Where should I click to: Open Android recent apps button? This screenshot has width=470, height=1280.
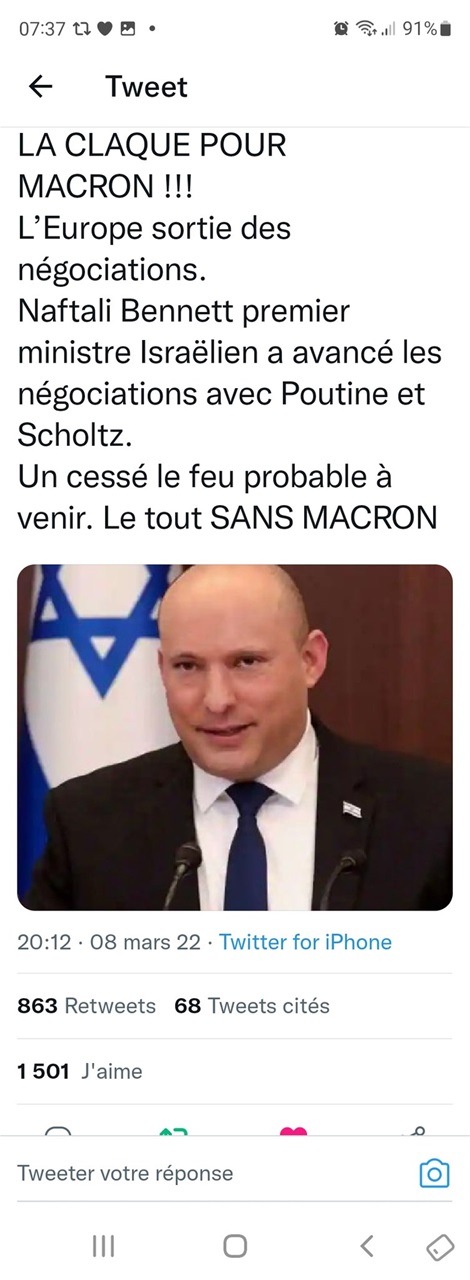(103, 1245)
